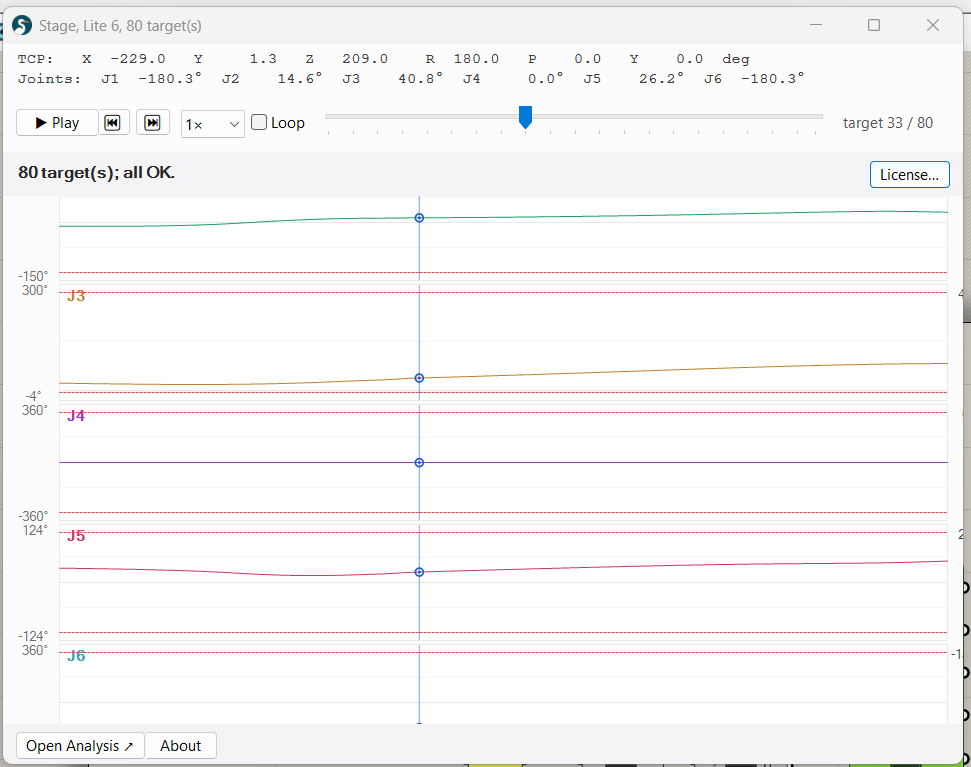Click the TCP Z value 209.0
This screenshot has height=767, width=971.
(x=365, y=59)
